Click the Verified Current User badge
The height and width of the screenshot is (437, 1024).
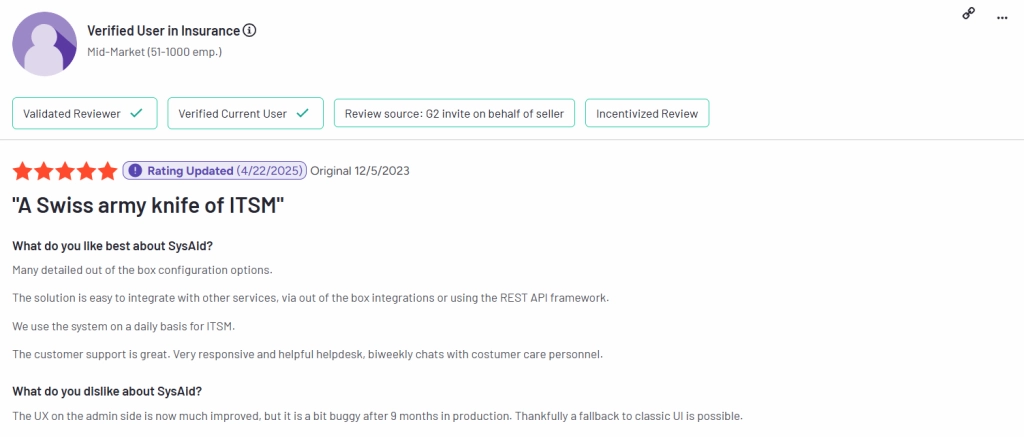point(246,114)
